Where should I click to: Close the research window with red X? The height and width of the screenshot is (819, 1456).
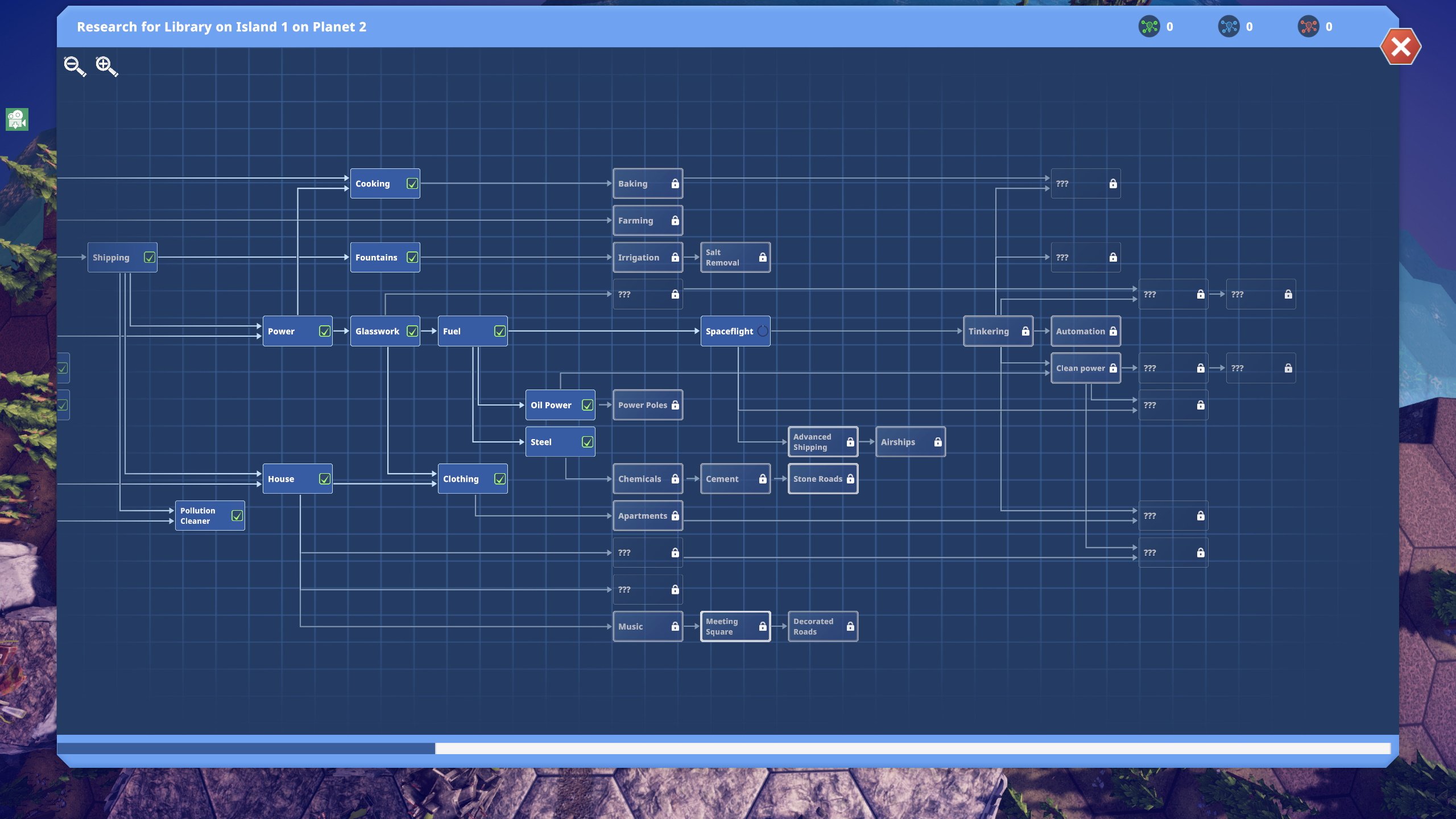[x=1400, y=47]
